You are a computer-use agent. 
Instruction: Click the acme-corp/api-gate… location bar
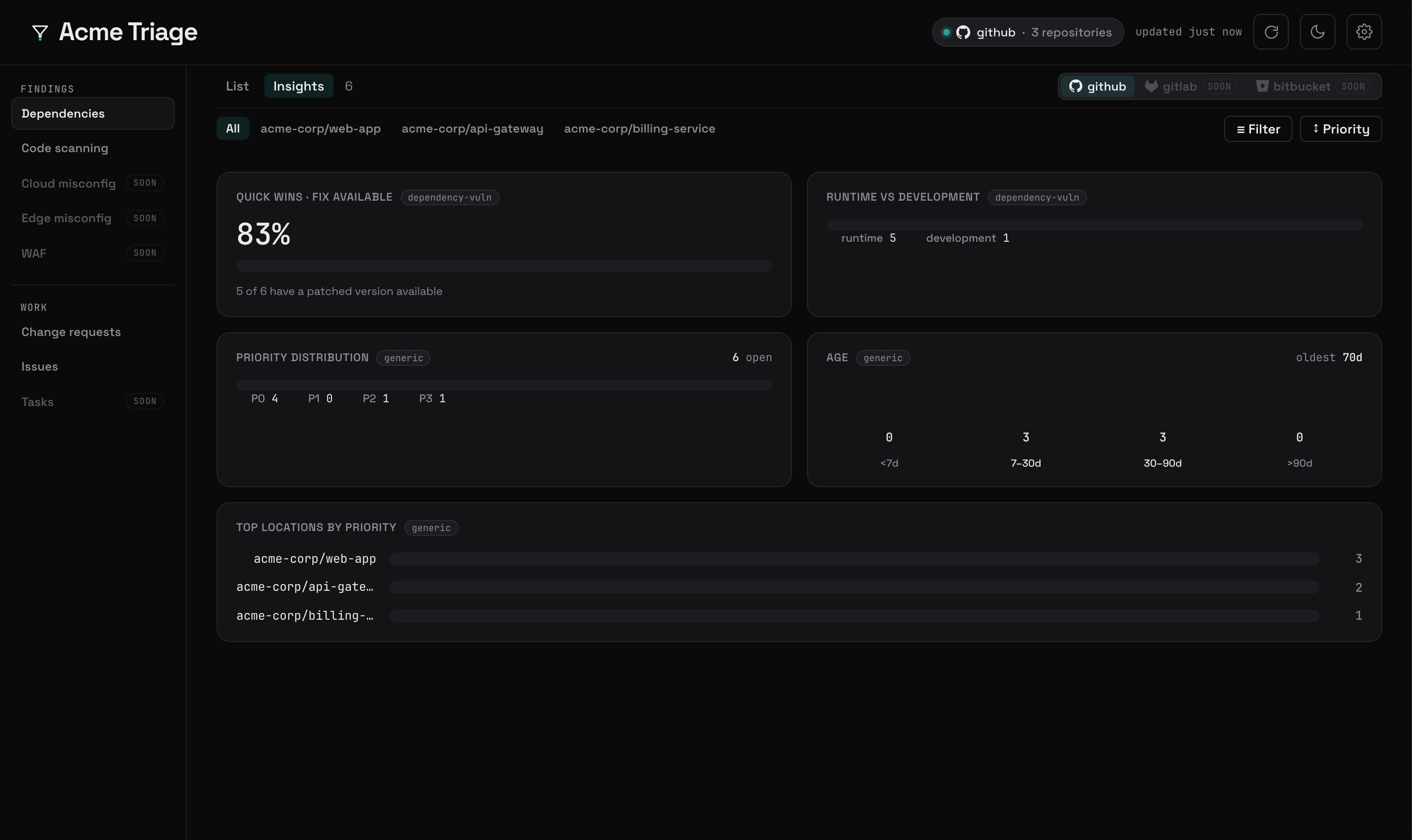coord(854,587)
